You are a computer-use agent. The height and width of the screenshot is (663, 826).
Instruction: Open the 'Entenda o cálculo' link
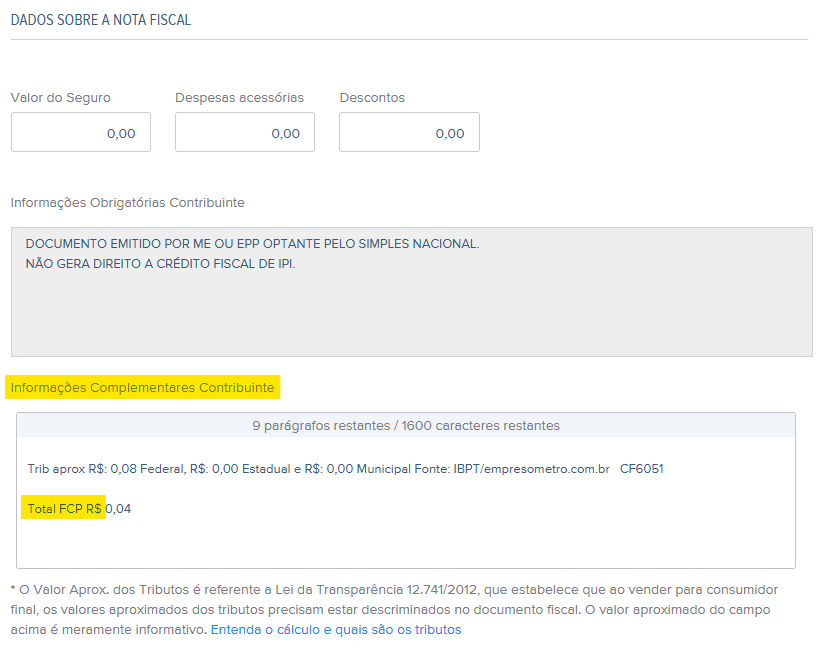coord(335,630)
